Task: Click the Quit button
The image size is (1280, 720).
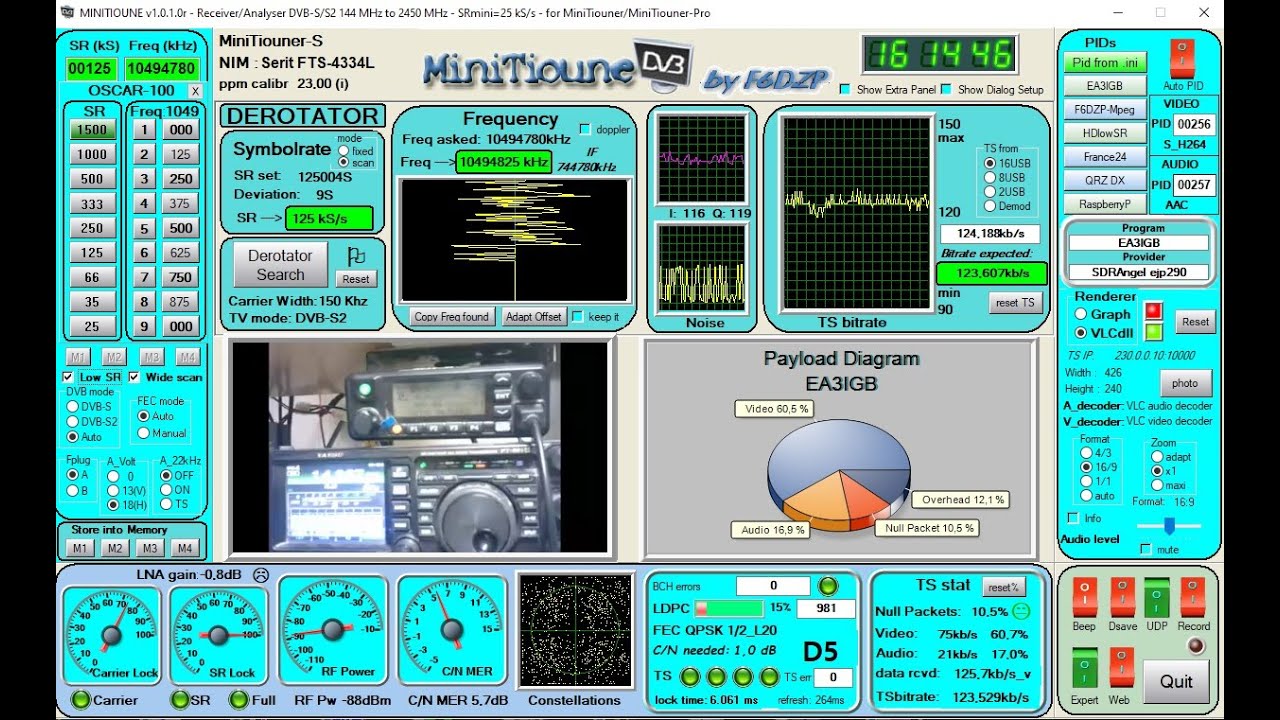Action: (x=1176, y=681)
